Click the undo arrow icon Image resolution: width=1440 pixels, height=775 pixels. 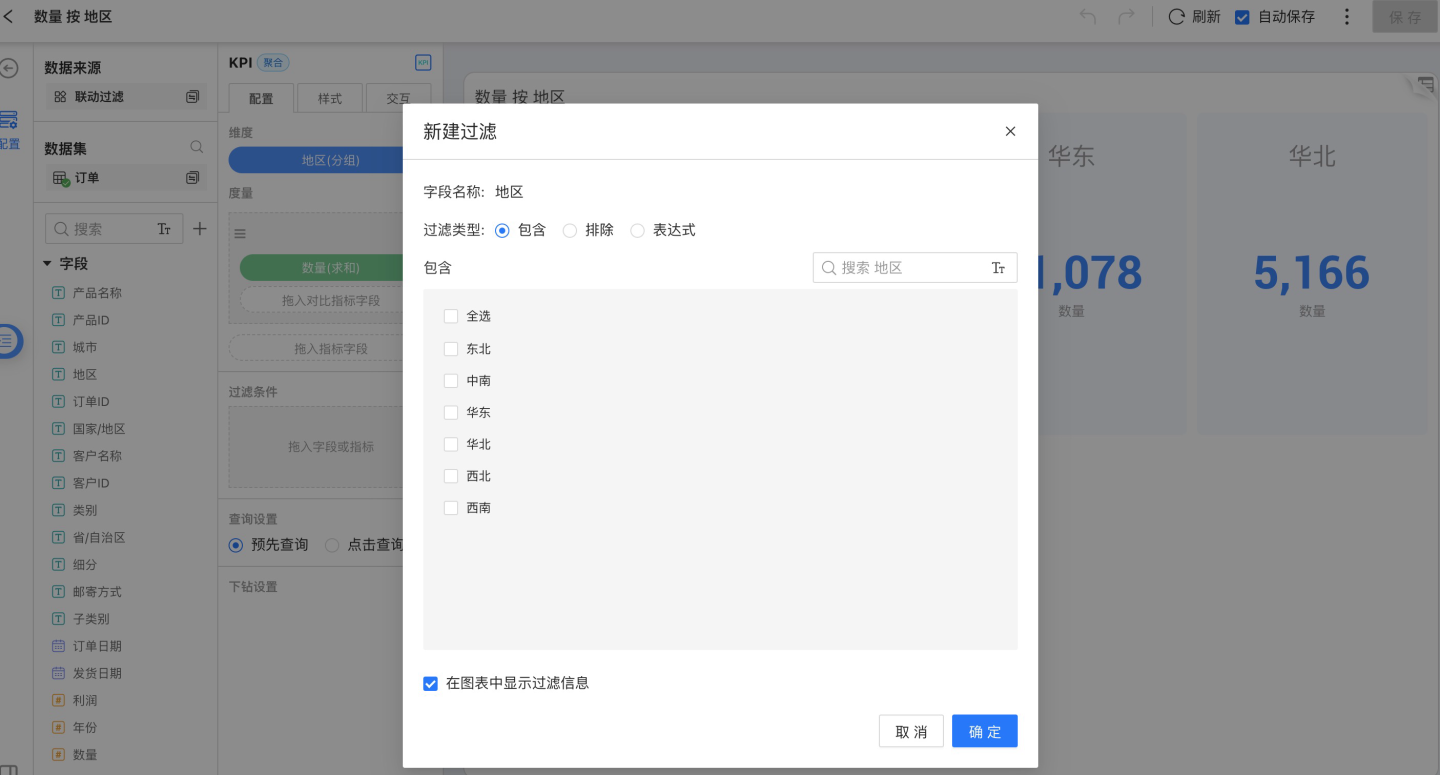[1088, 17]
